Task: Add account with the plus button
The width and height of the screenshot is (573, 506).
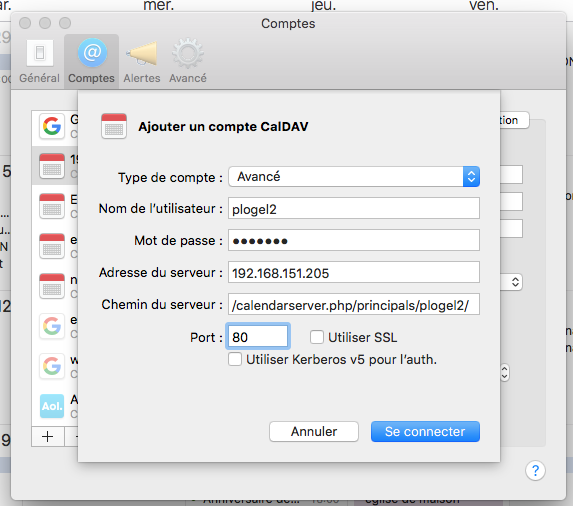Action: (48, 436)
